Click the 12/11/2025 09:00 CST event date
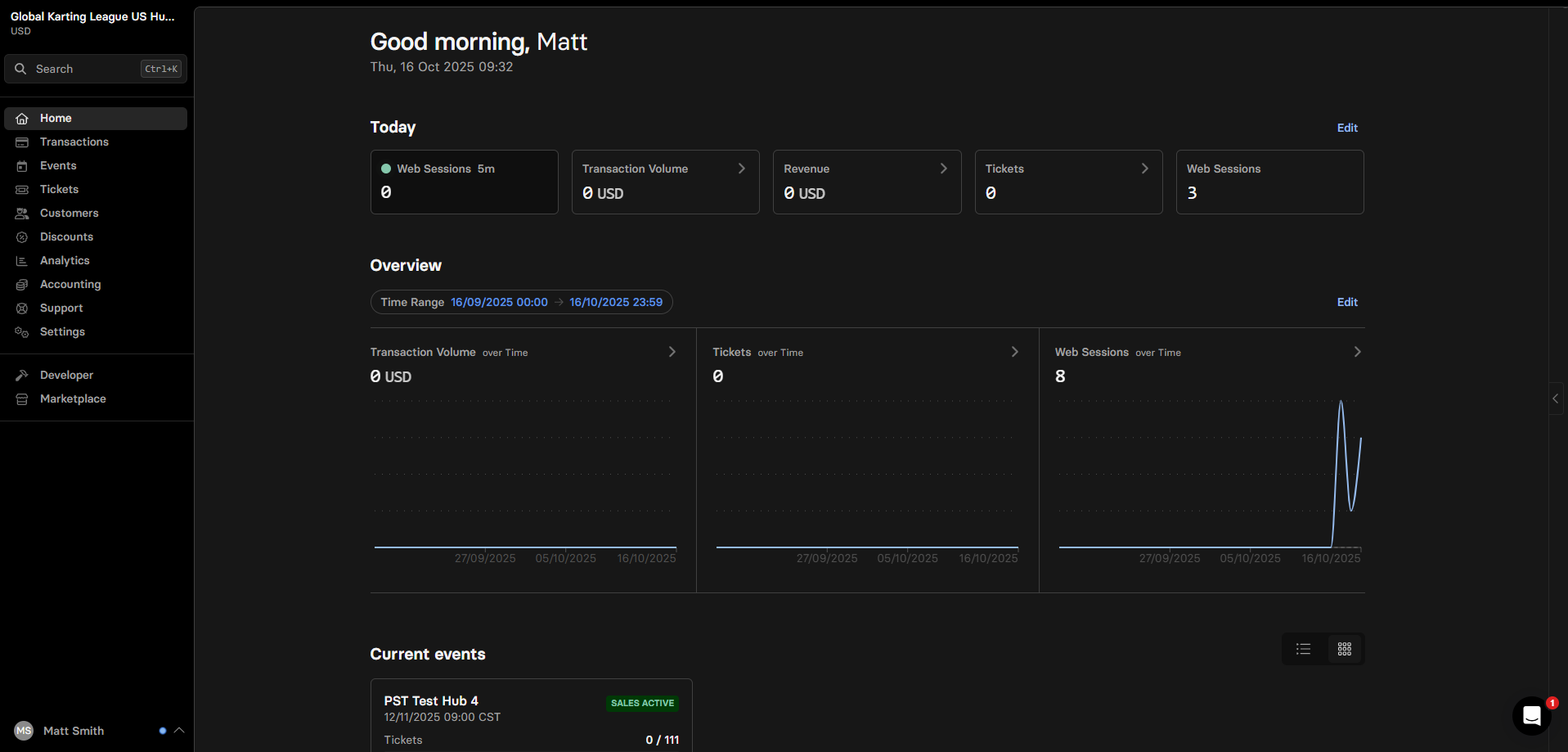This screenshot has width=1568, height=752. 442,717
